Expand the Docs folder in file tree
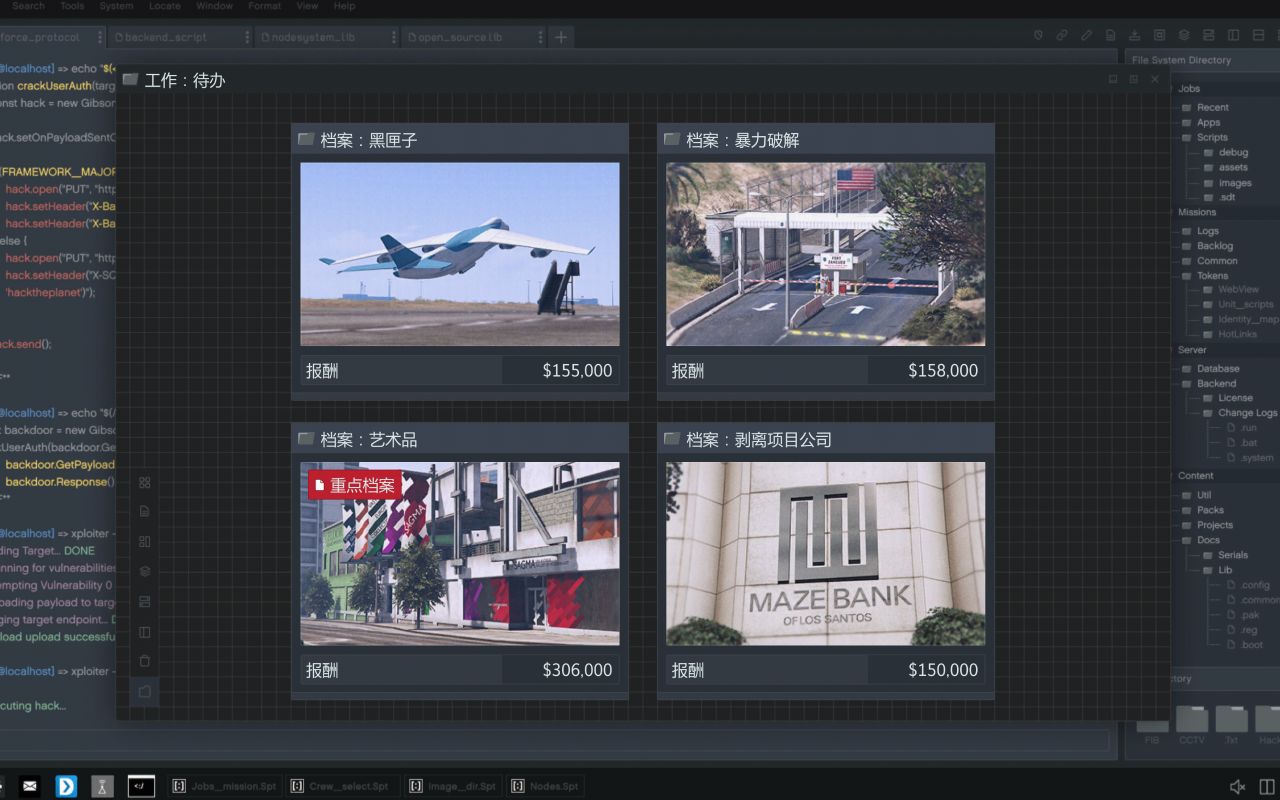This screenshot has height=800, width=1280. click(x=1201, y=540)
